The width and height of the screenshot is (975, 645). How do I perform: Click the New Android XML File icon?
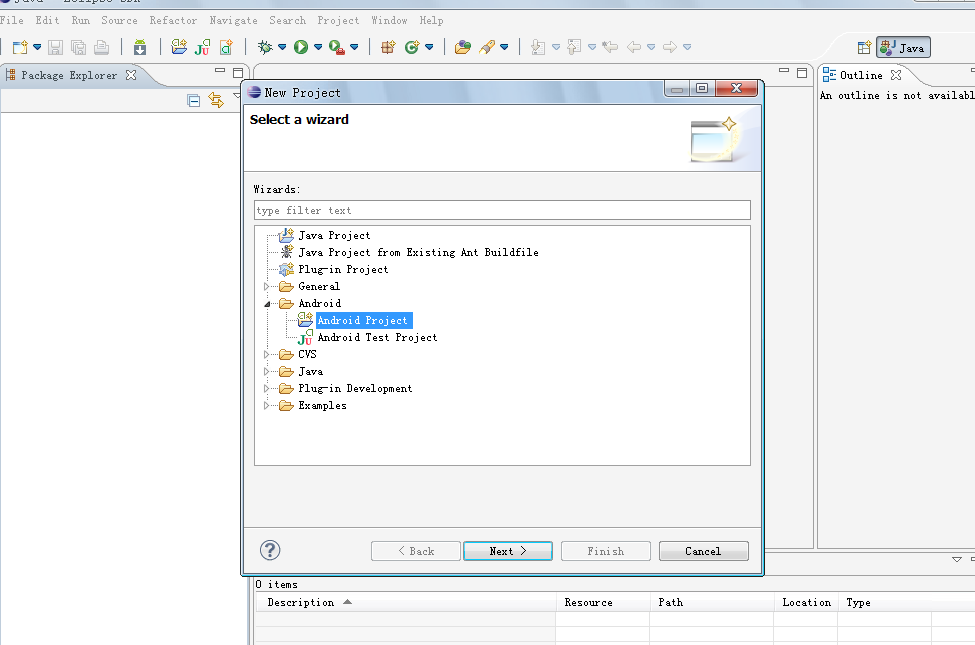tap(226, 47)
